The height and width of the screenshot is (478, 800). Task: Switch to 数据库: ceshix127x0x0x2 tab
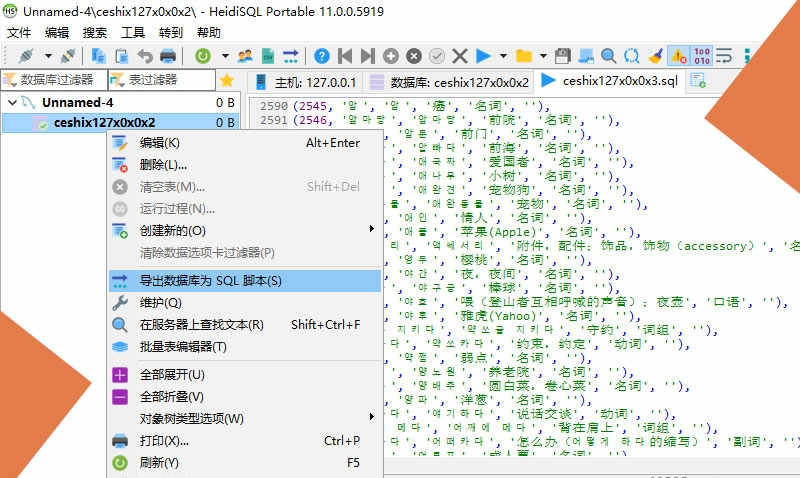pos(449,82)
